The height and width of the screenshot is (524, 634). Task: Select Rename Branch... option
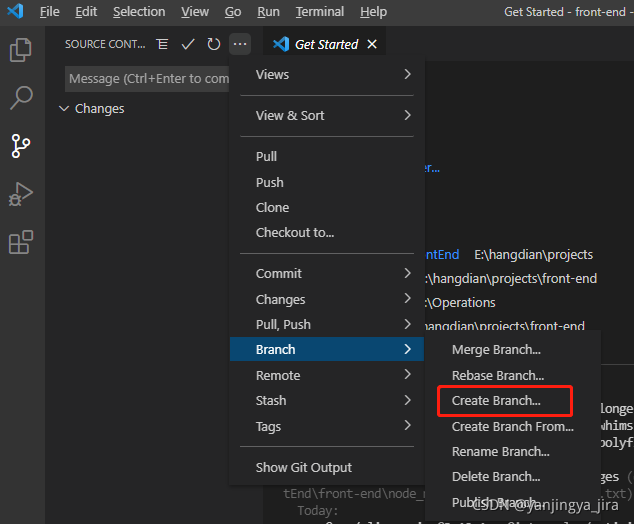[513, 451]
